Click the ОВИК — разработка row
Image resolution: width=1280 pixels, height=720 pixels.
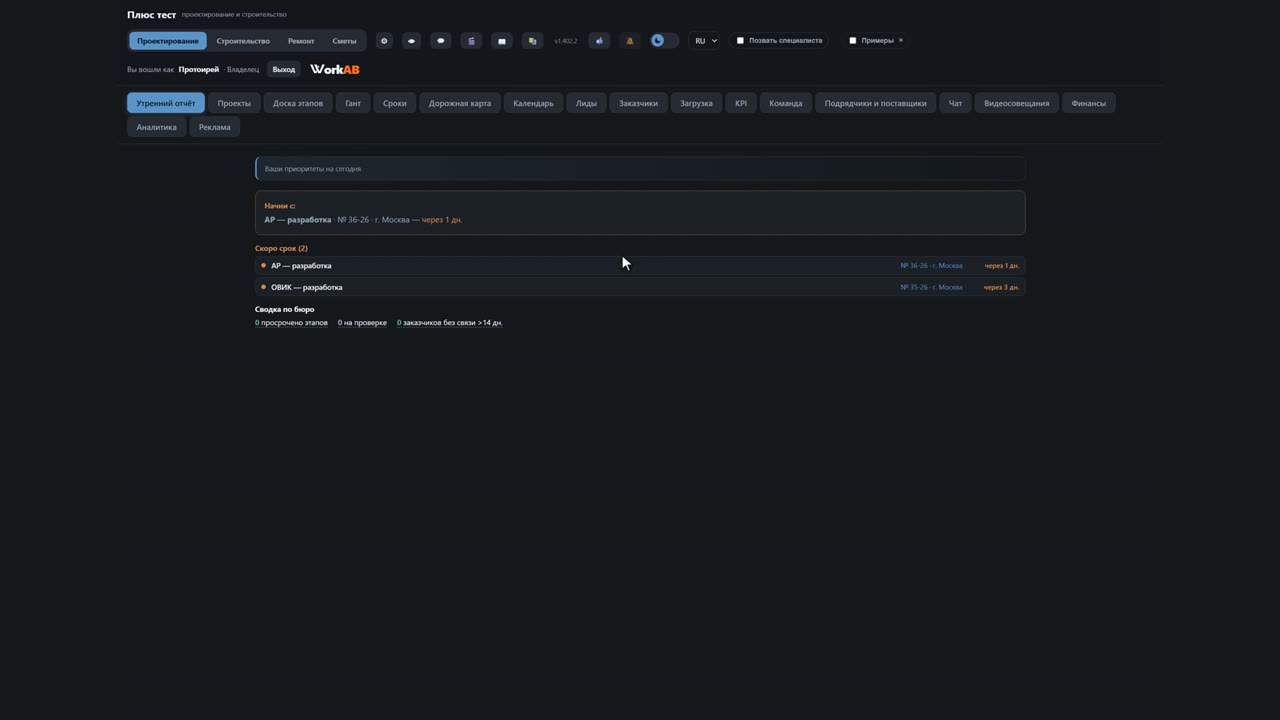click(x=640, y=287)
